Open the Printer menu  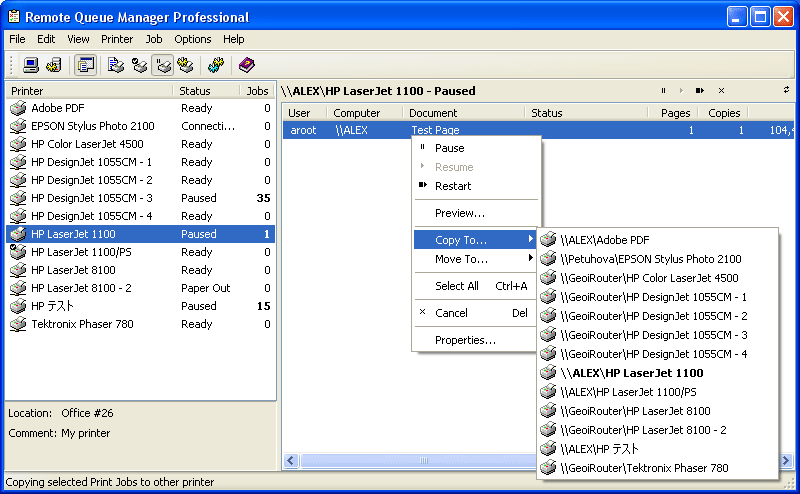pos(117,39)
